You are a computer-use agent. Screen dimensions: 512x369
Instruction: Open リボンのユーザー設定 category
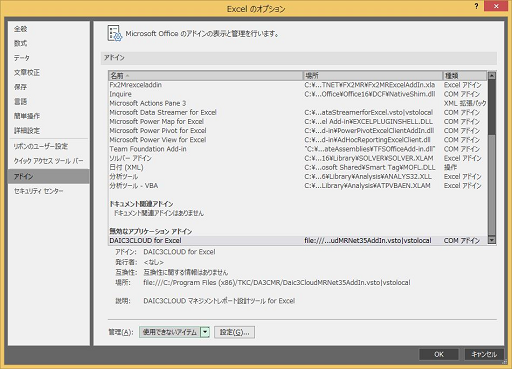pyautogui.click(x=49, y=146)
